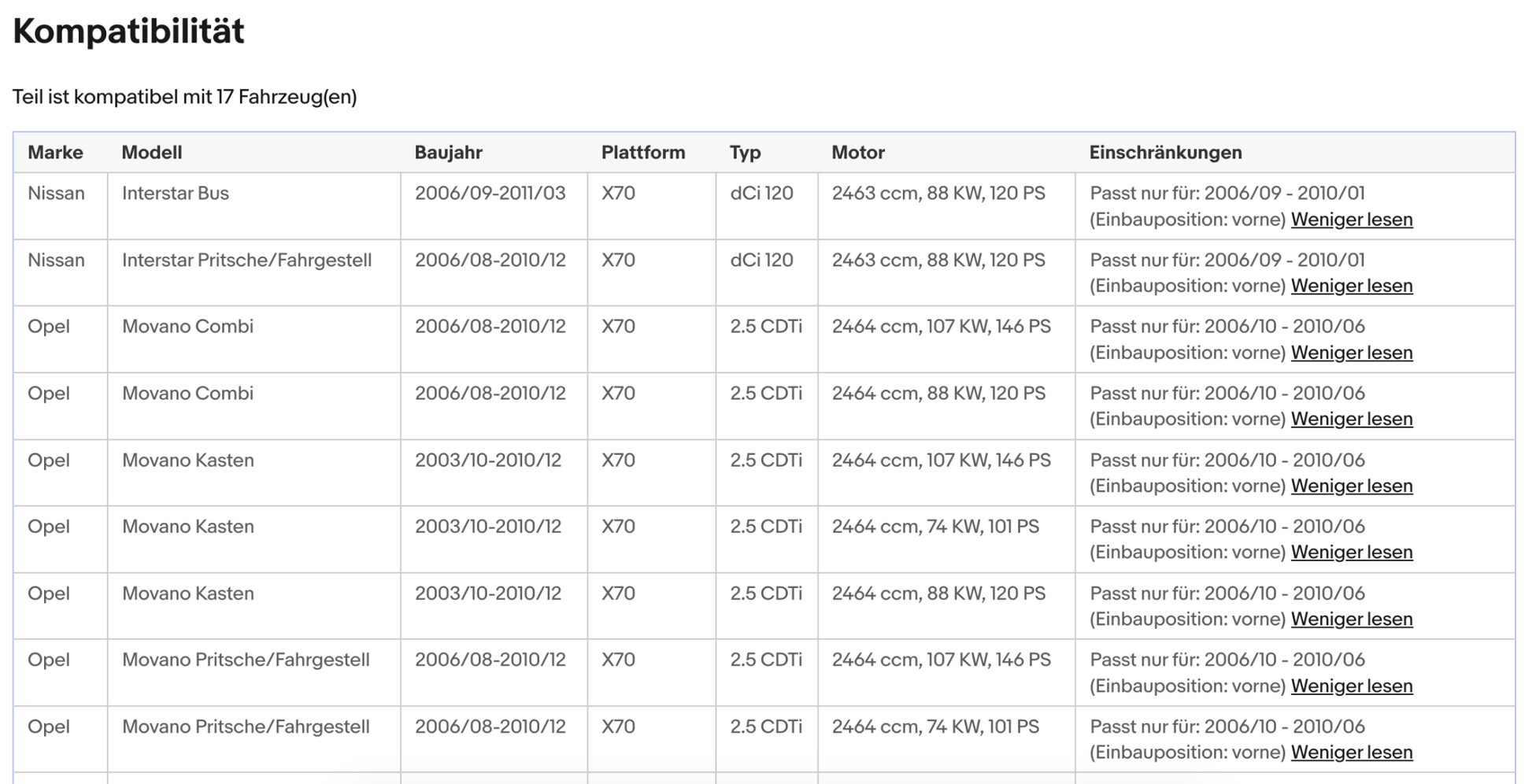Screen dimensions: 1532x784
Task: Select the Kompatibilität heading
Action: coord(128,31)
